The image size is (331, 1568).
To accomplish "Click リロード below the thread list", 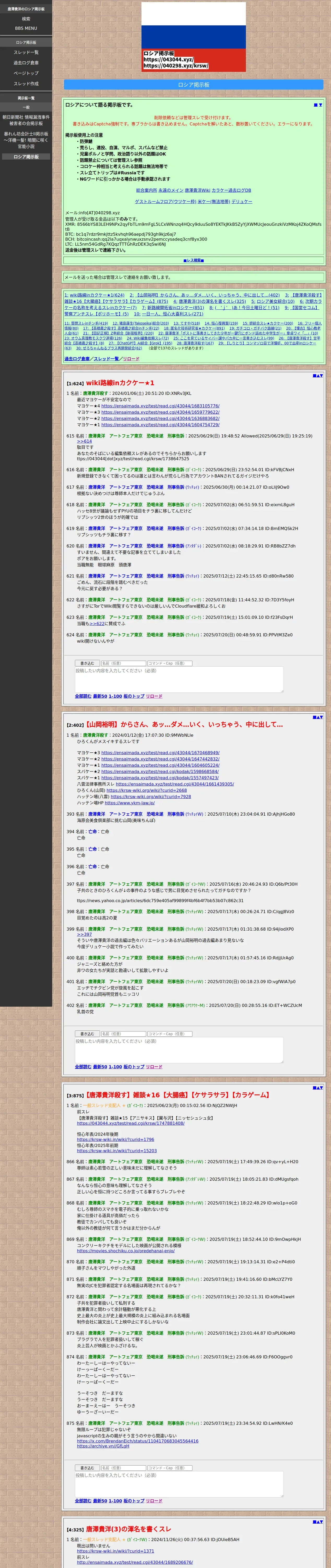I will pos(131,359).
